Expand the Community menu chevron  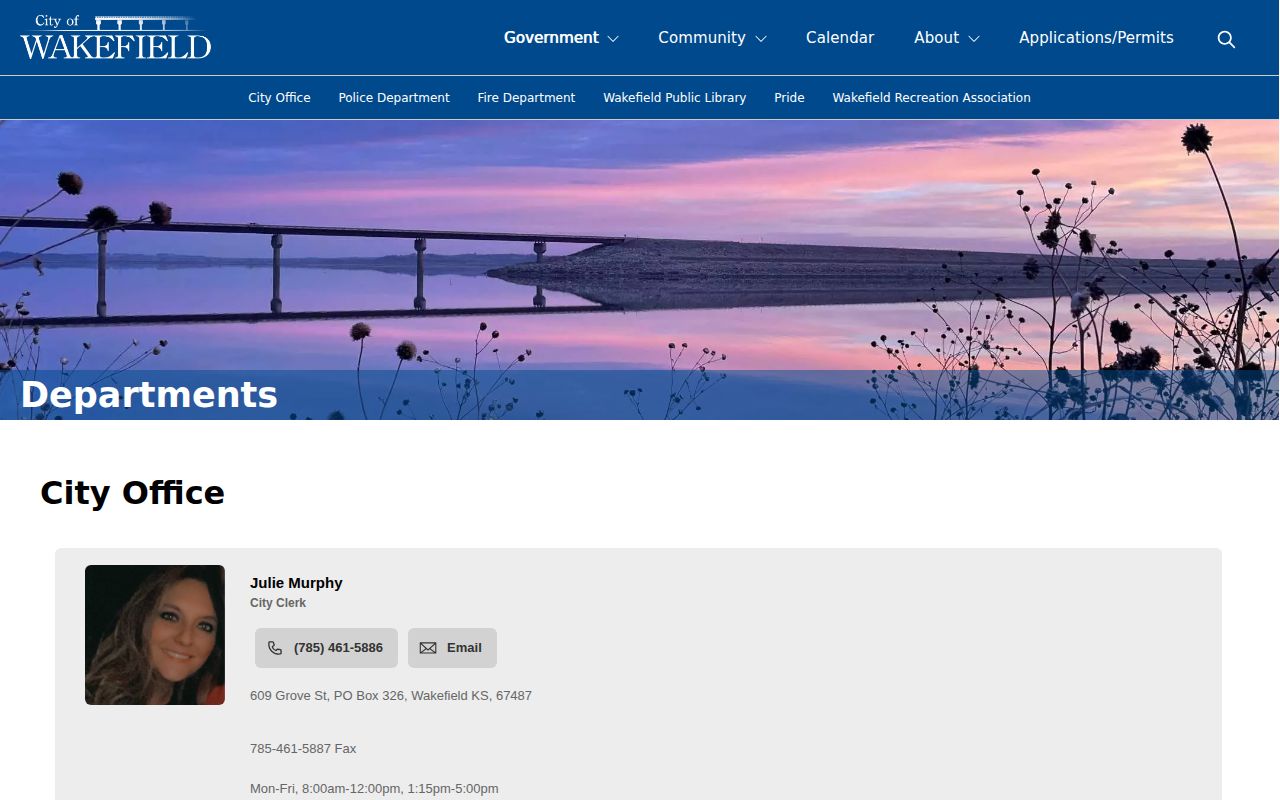click(761, 39)
